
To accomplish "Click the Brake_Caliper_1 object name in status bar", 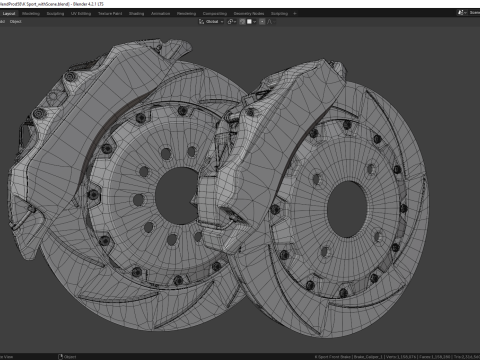I will pos(369,357).
